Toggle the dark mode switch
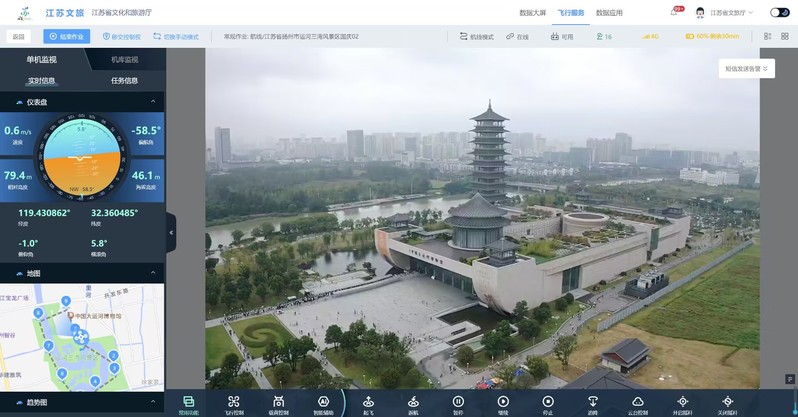 779,13
